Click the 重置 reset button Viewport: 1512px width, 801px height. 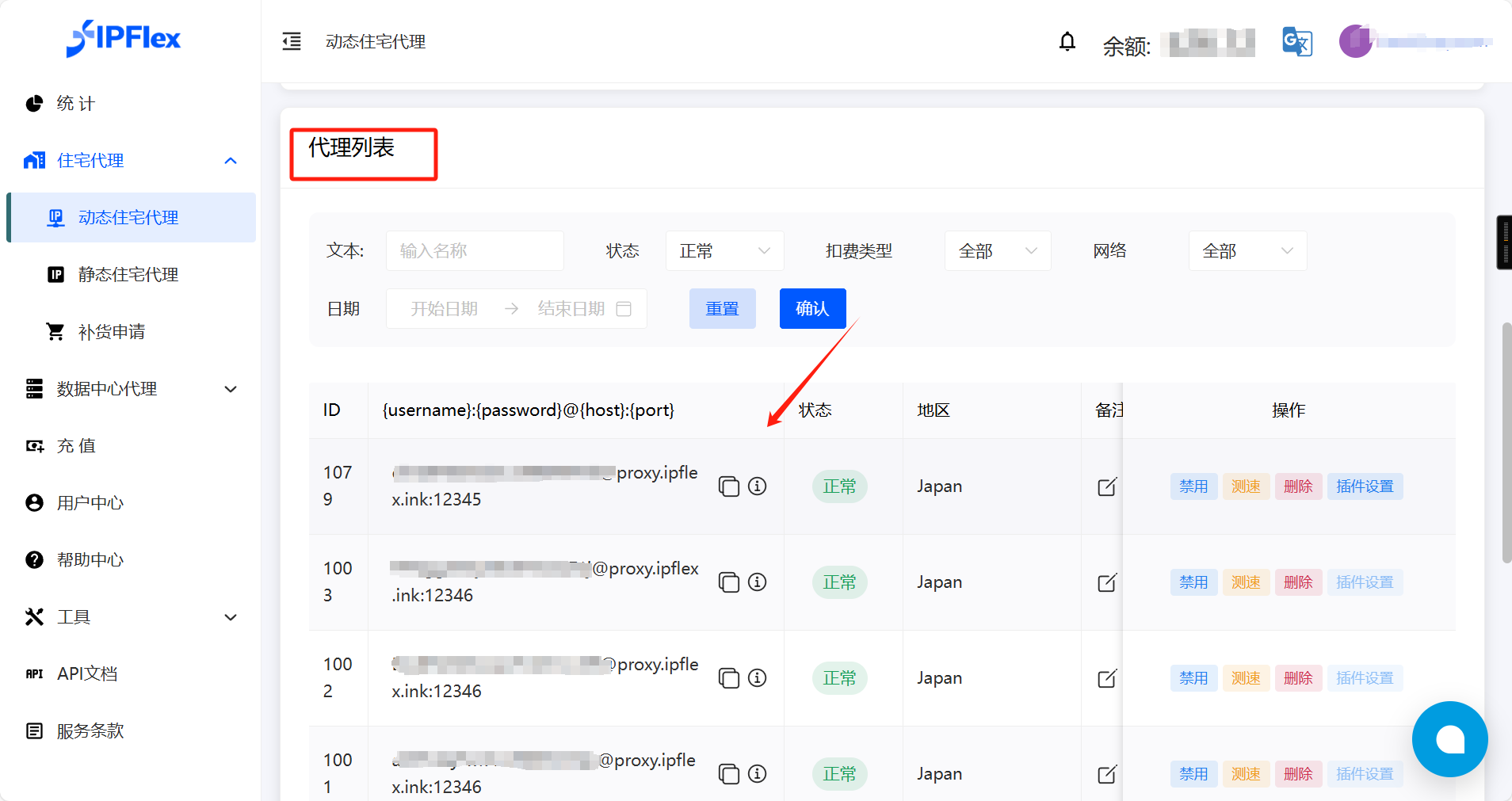point(722,308)
